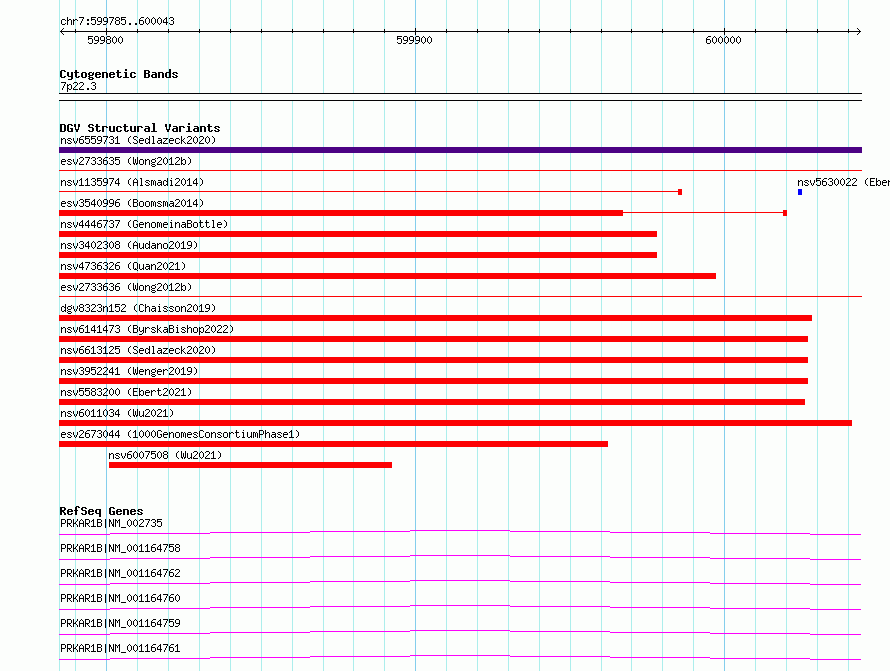
Task: Click variant label nsv1135974 (Alsmadi2014)
Action: point(132,182)
